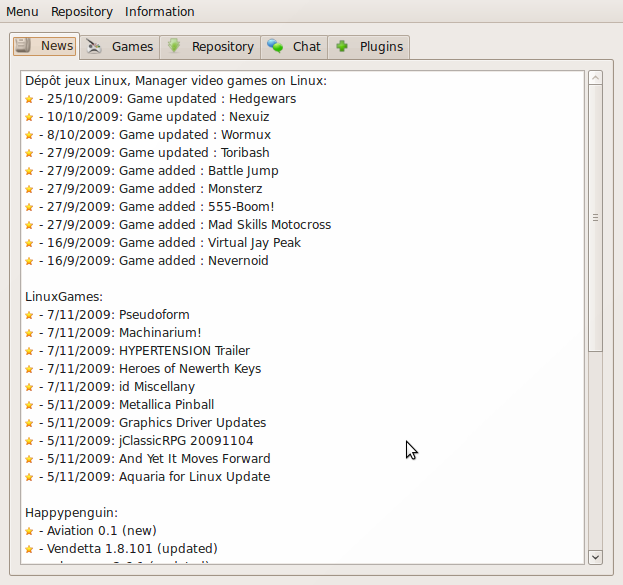Click the star beside Mad Skills Motocross
The width and height of the screenshot is (623, 585).
29,225
